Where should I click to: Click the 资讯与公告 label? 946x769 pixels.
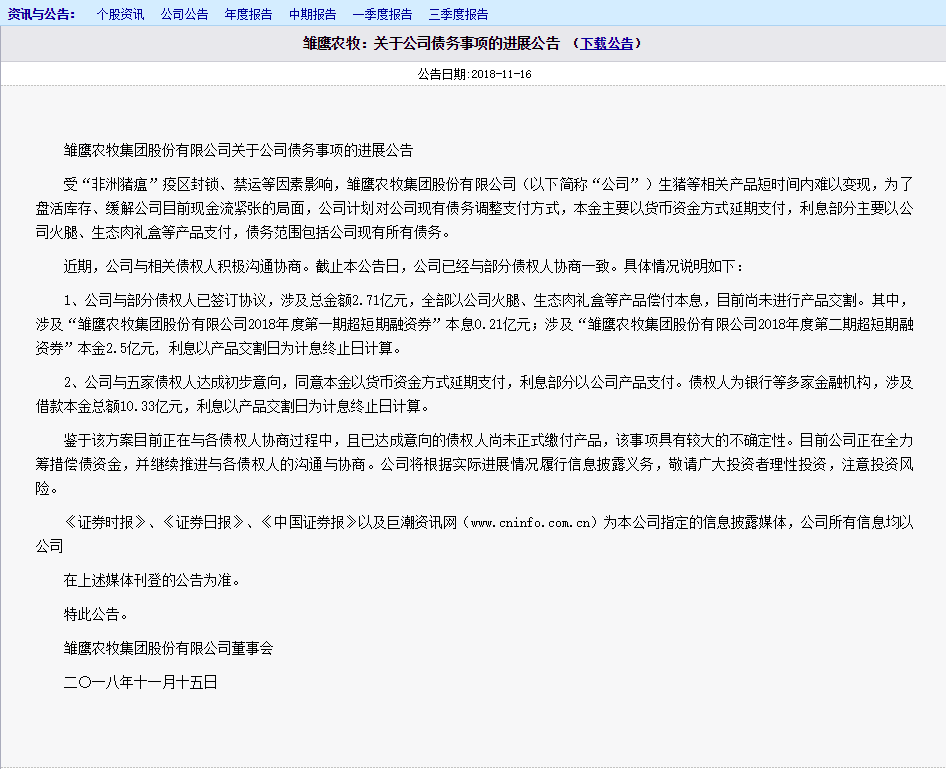[x=41, y=14]
